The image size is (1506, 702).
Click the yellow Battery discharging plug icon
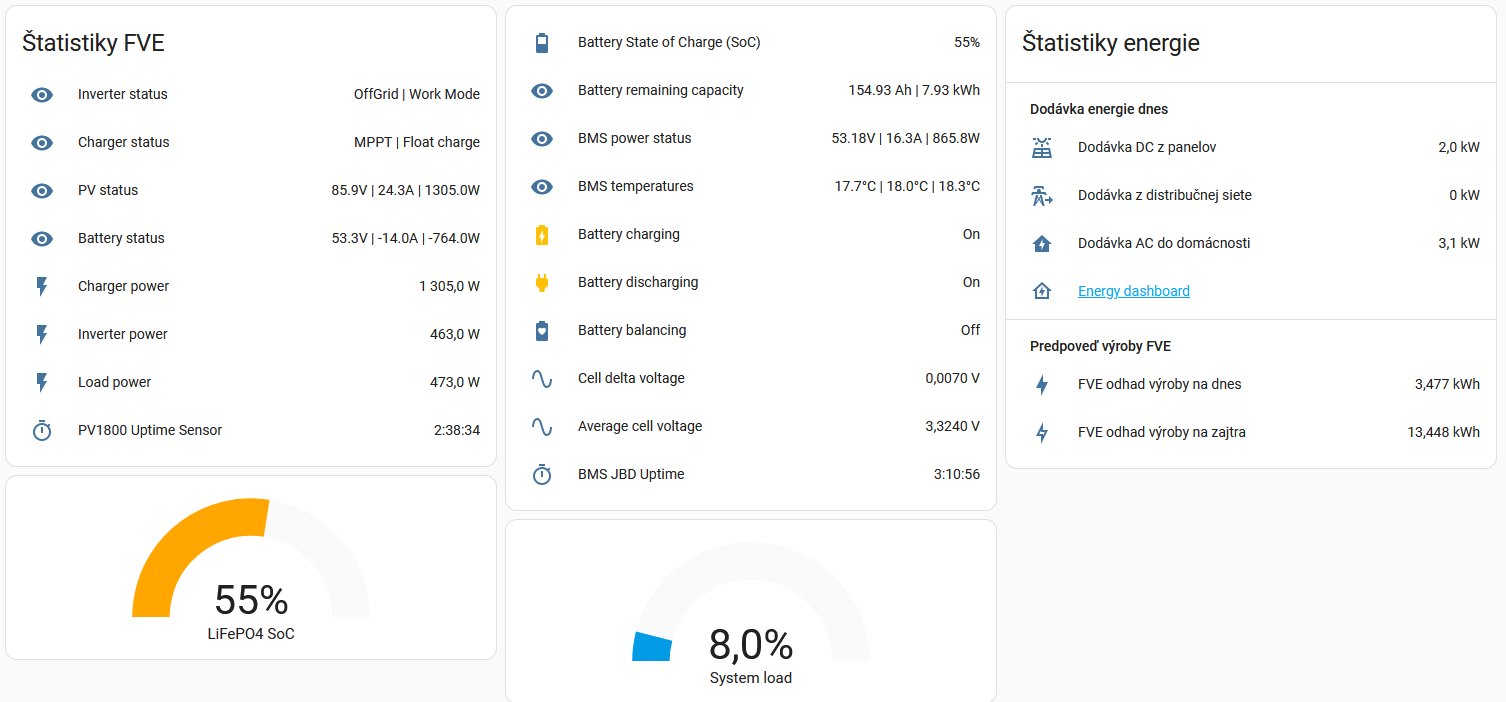click(x=542, y=283)
